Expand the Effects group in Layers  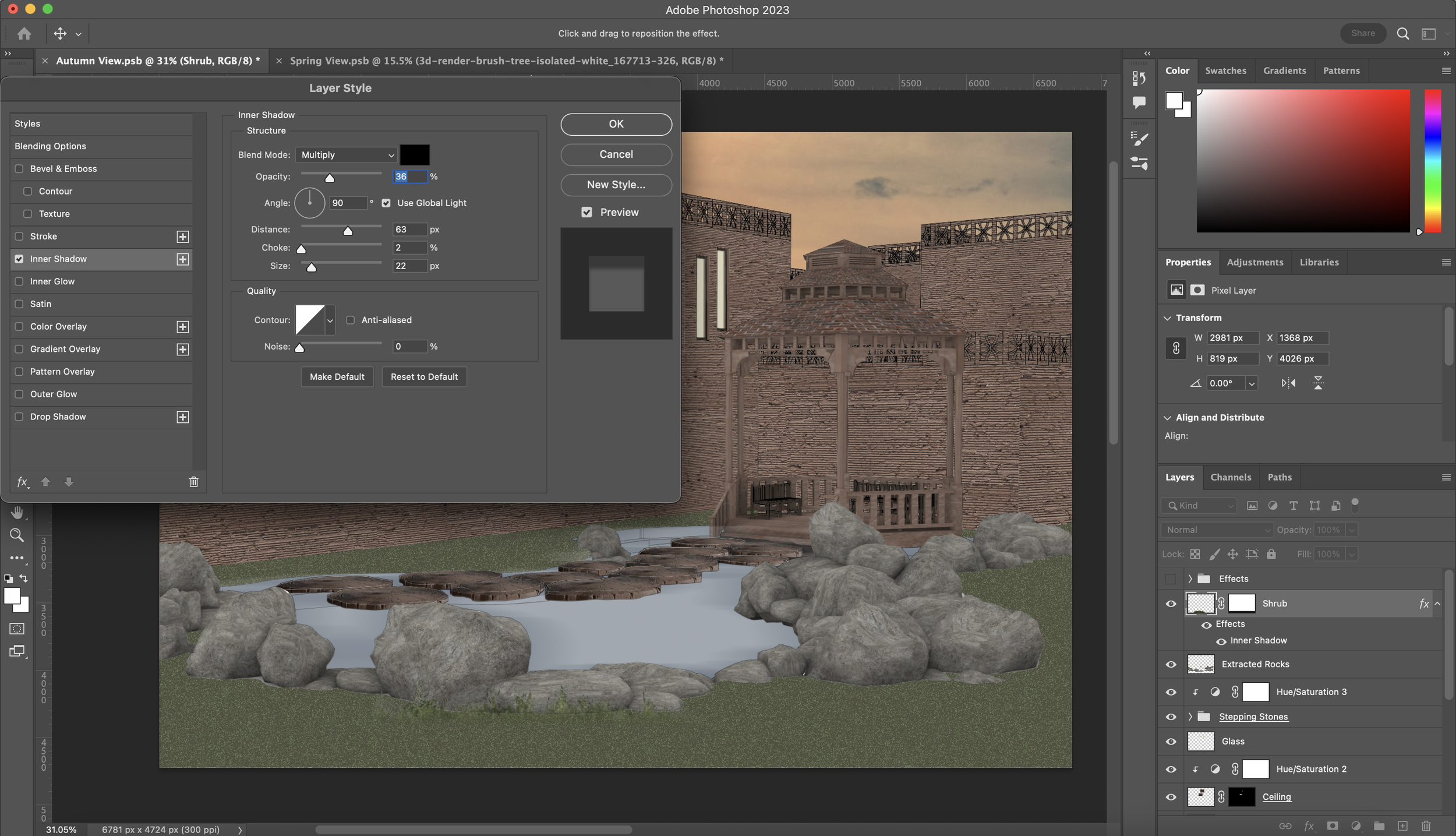tap(1190, 579)
